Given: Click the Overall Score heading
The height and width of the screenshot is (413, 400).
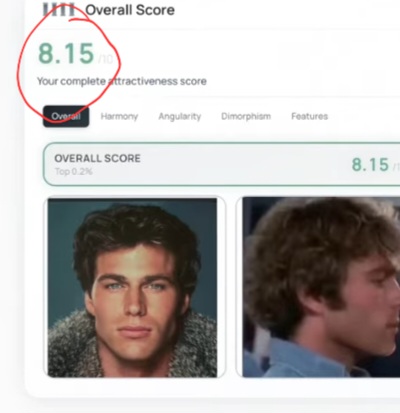Looking at the screenshot, I should pyautogui.click(x=130, y=10).
